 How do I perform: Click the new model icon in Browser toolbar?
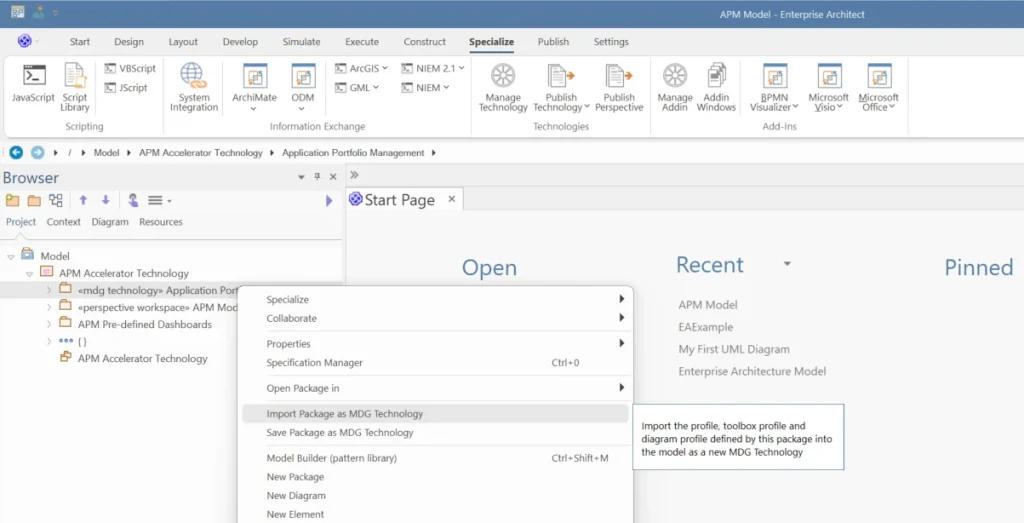tap(12, 200)
